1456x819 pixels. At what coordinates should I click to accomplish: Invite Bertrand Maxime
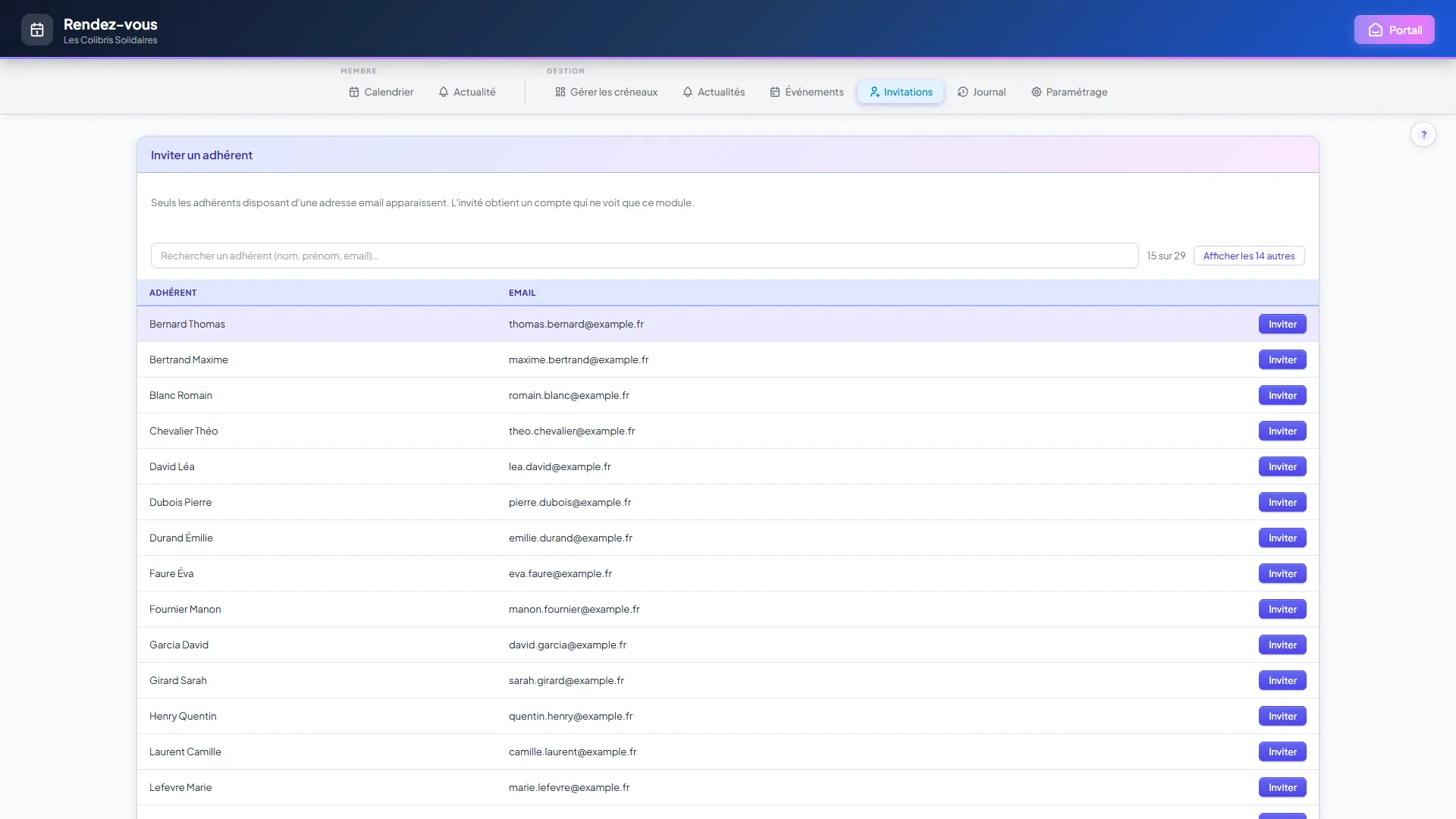pyautogui.click(x=1282, y=360)
